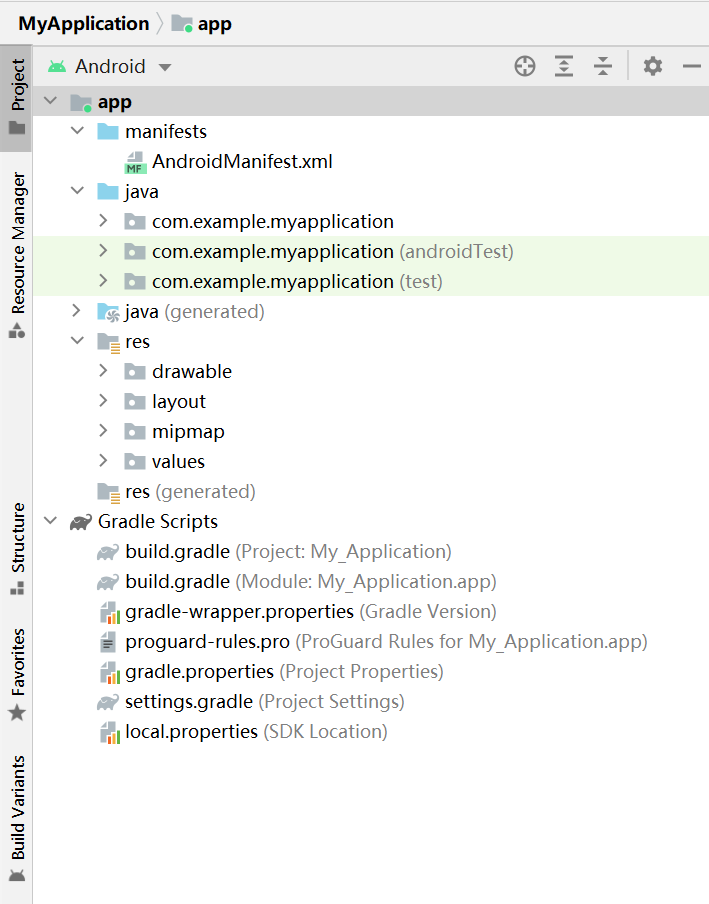
Task: Click the Gradle Scripts elephant icon
Action: pos(81,522)
